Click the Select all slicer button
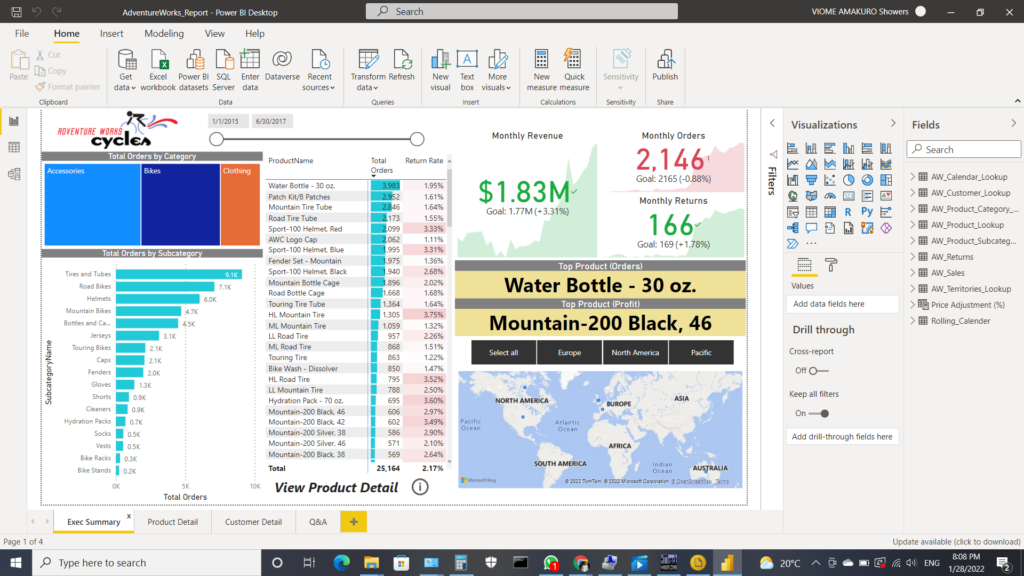The image size is (1024, 576). (504, 353)
